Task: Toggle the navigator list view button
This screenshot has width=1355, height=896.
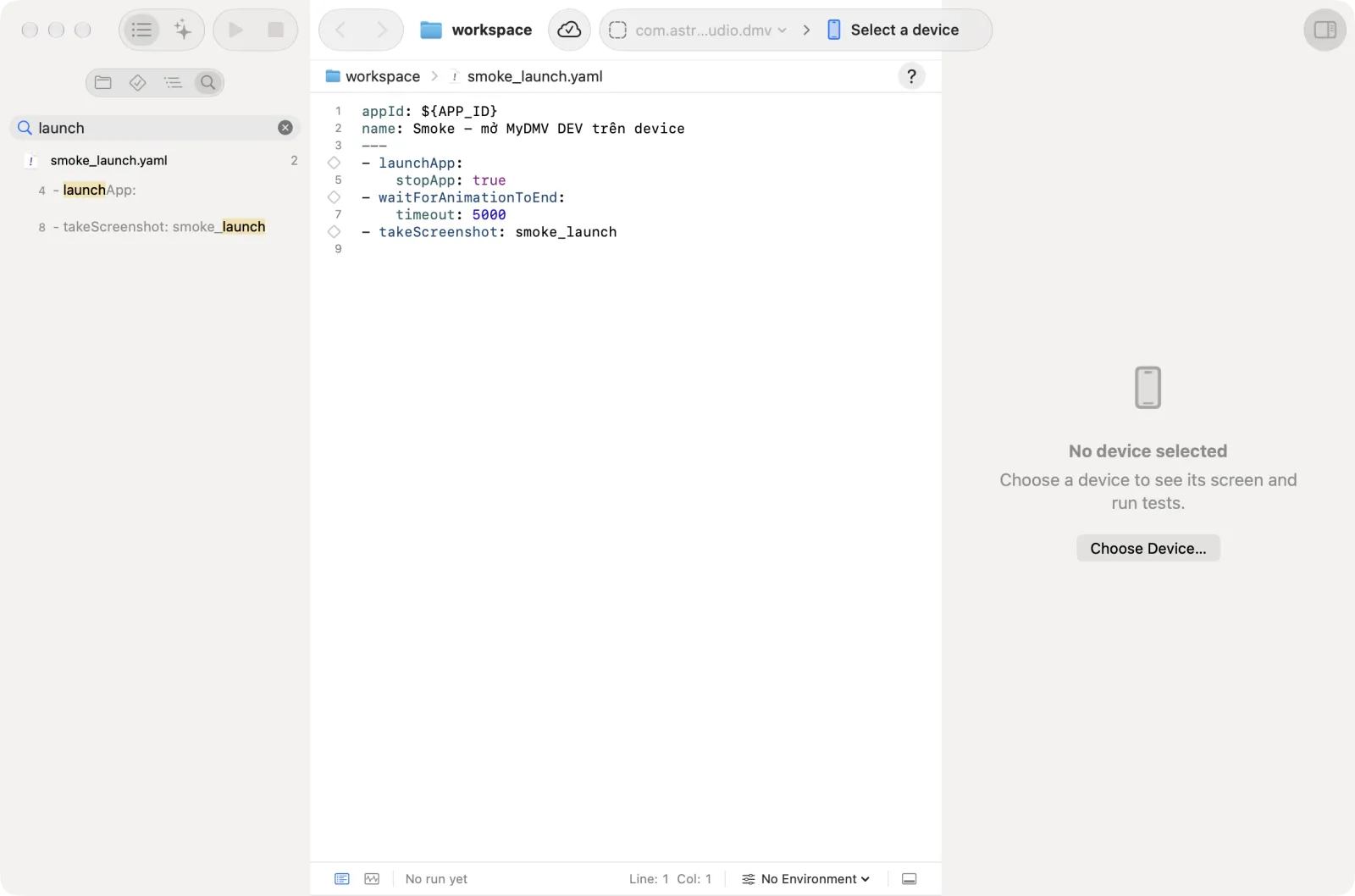Action: coord(141,30)
